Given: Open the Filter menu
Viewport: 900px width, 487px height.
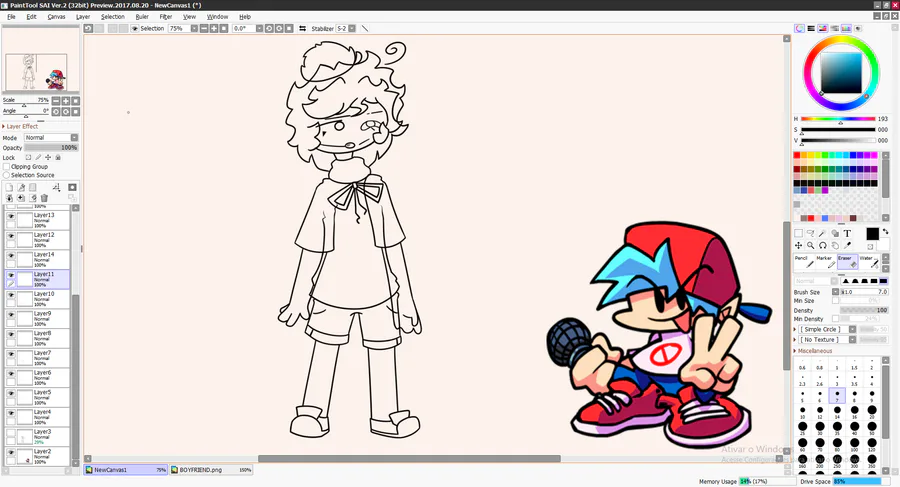Looking at the screenshot, I should (x=166, y=17).
